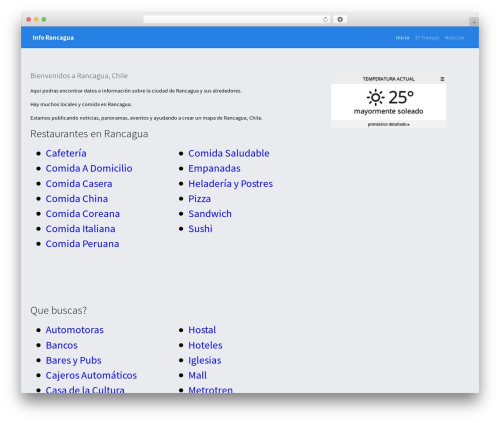Reload the page with the refresh icon
The image size is (500, 423).
tap(325, 20)
